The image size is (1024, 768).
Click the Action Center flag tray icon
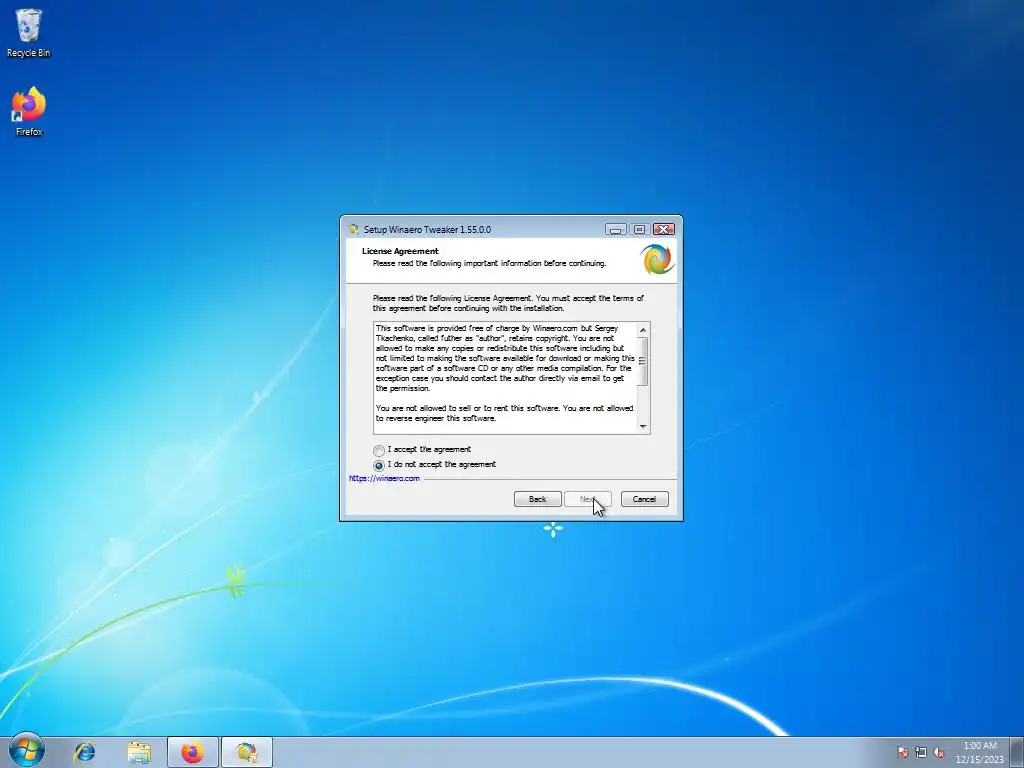tap(903, 752)
